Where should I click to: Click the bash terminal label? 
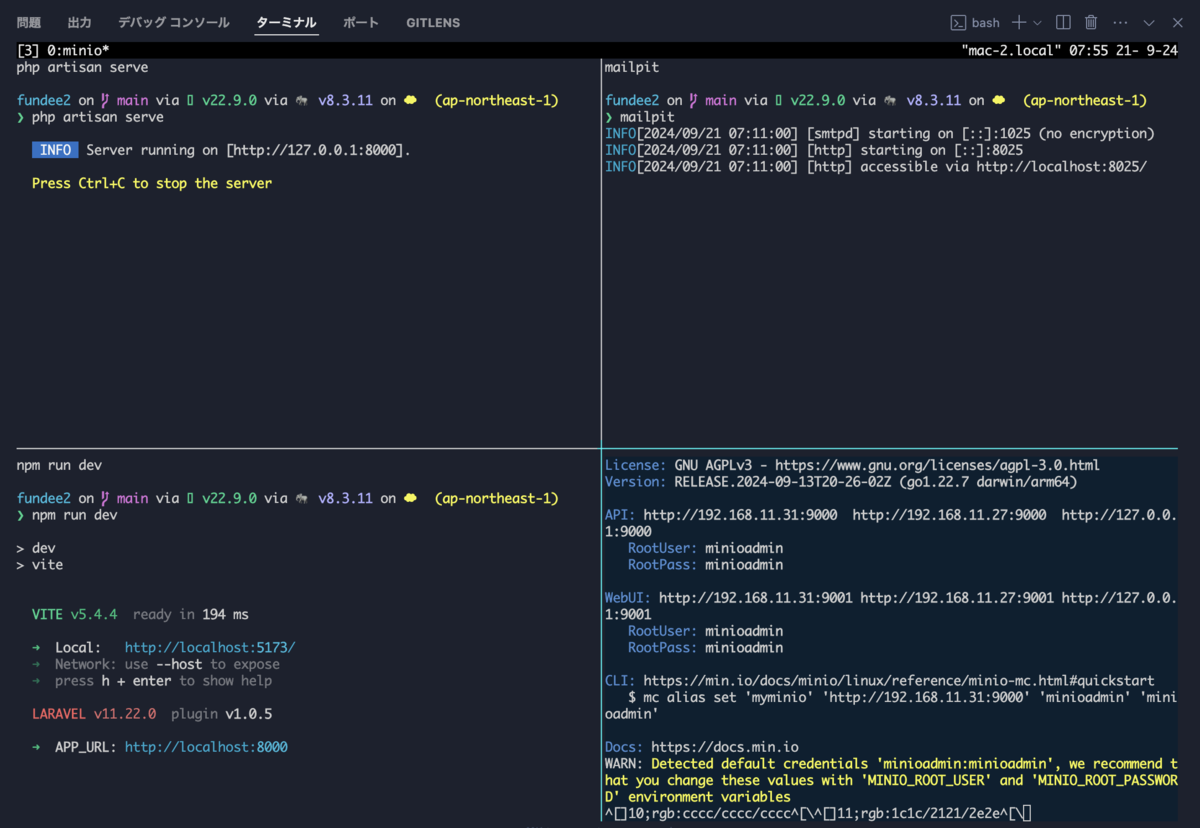pyautogui.click(x=986, y=22)
